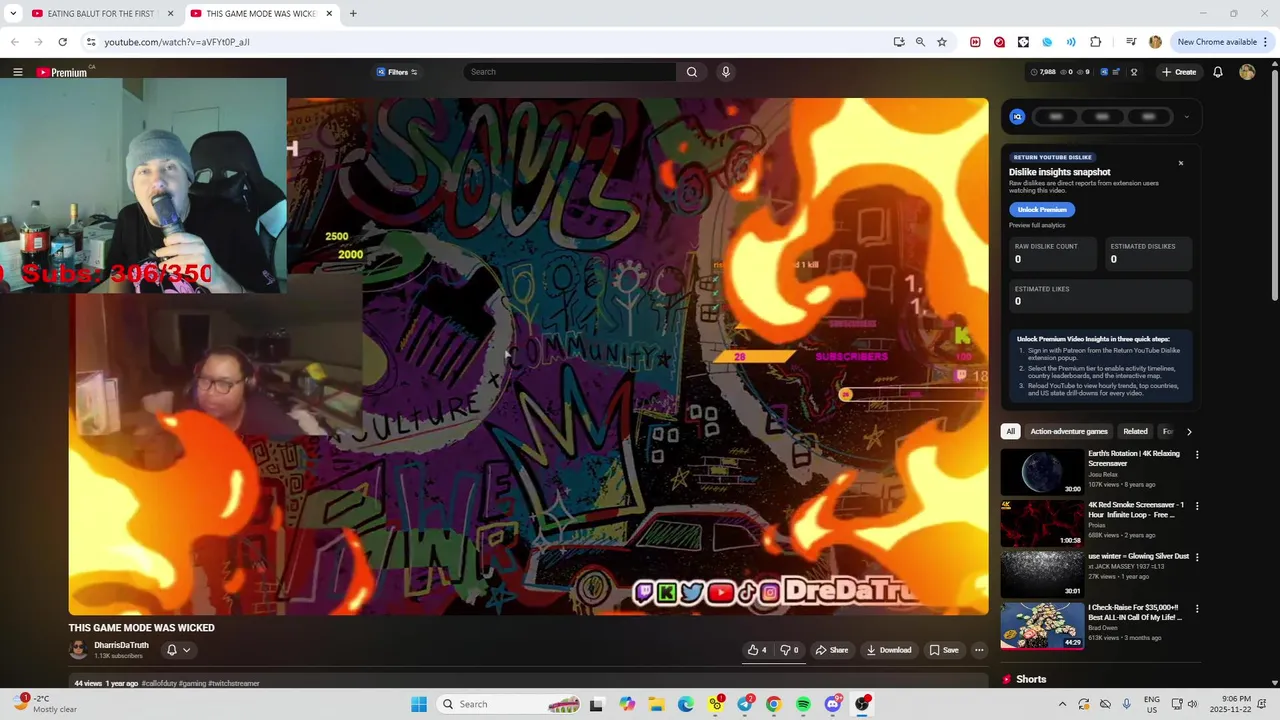This screenshot has width=1280, height=720.
Task: Open the YouTube hamburger guide menu
Action: pos(18,72)
